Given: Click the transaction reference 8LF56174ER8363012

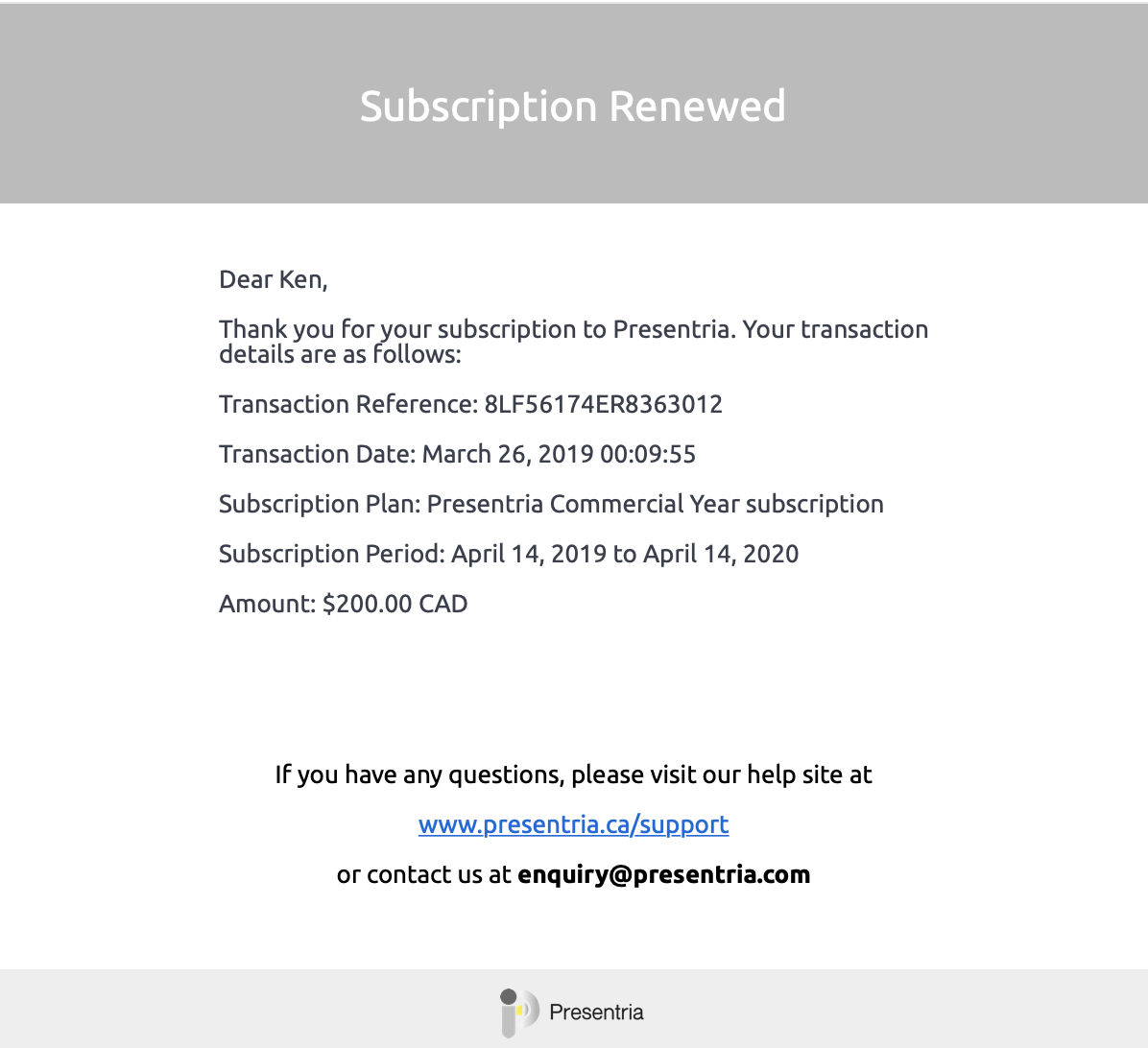Looking at the screenshot, I should tap(604, 405).
